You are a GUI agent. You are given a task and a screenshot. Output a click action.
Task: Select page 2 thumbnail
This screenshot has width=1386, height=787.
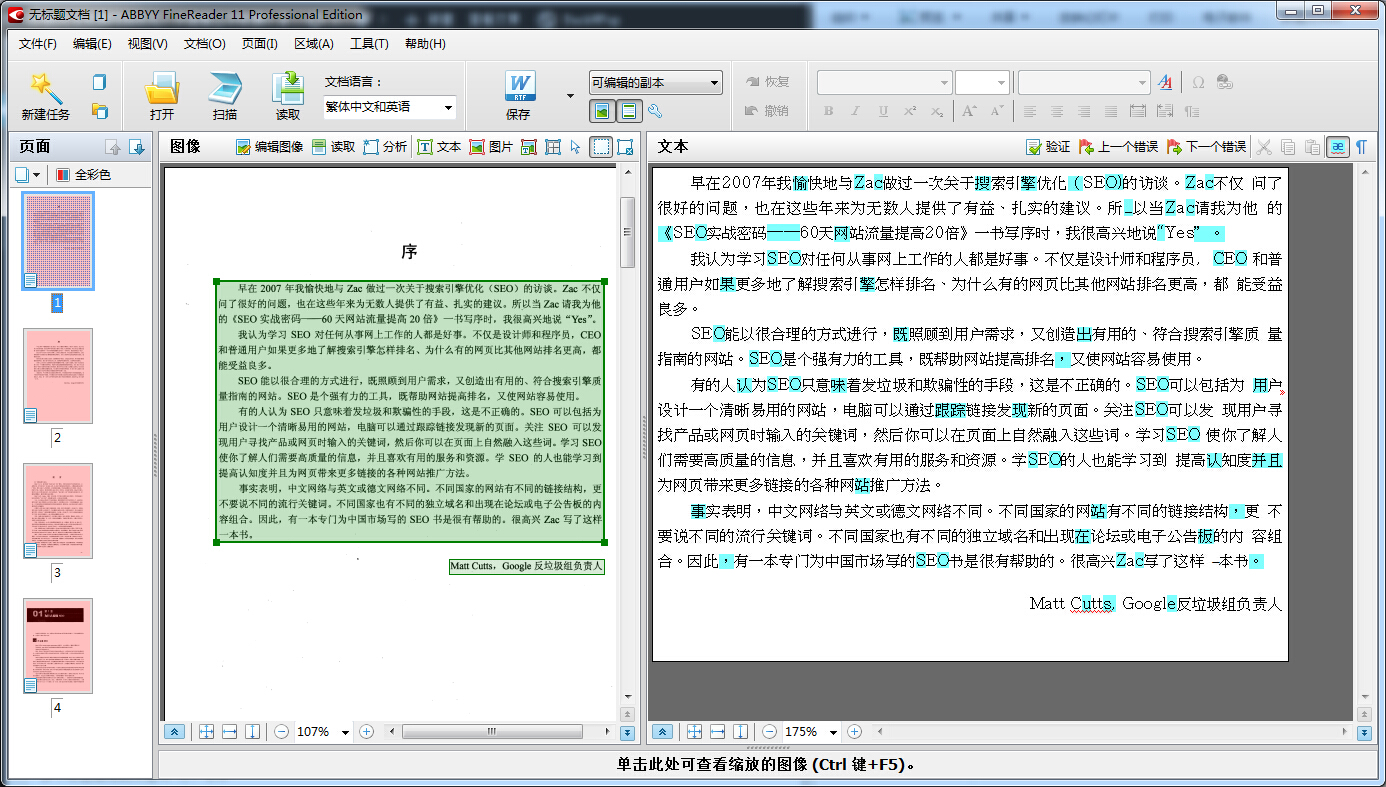(58, 376)
